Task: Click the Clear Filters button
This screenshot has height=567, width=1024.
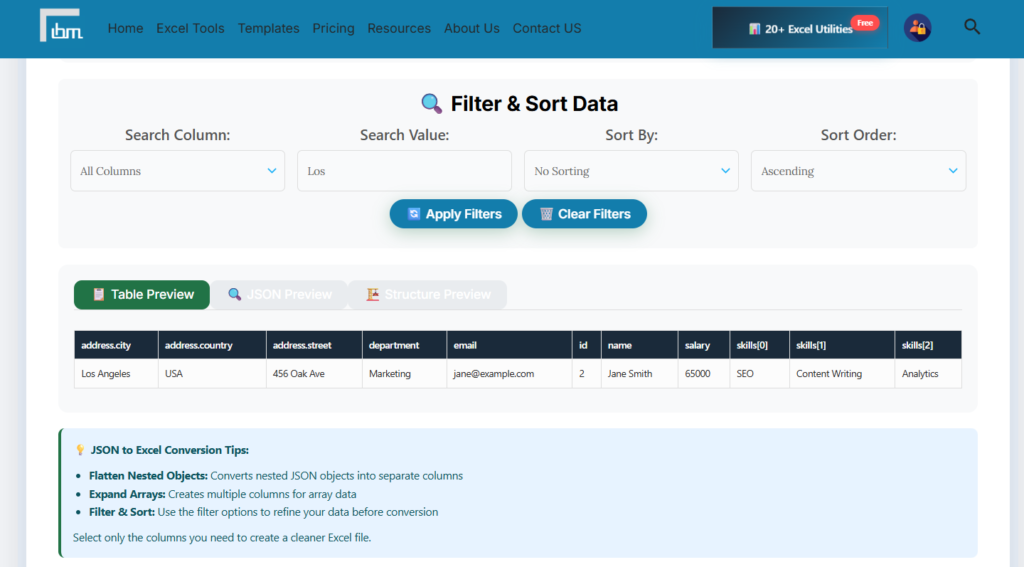Action: [x=584, y=214]
